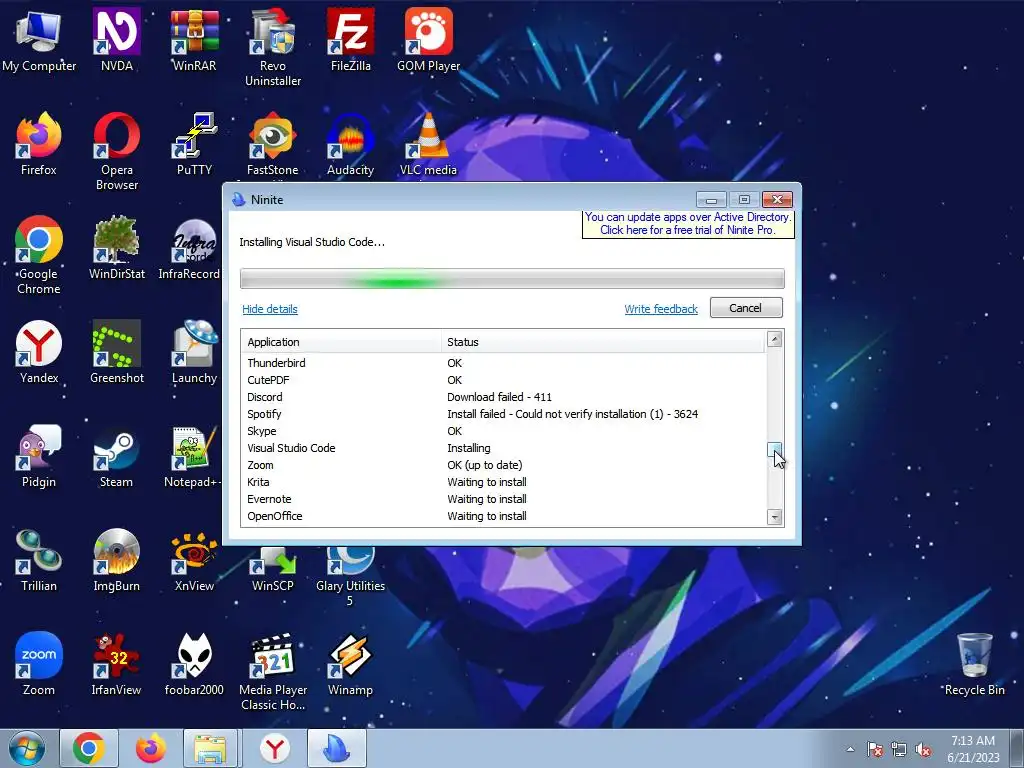Open the Windows Start menu

pos(27,748)
